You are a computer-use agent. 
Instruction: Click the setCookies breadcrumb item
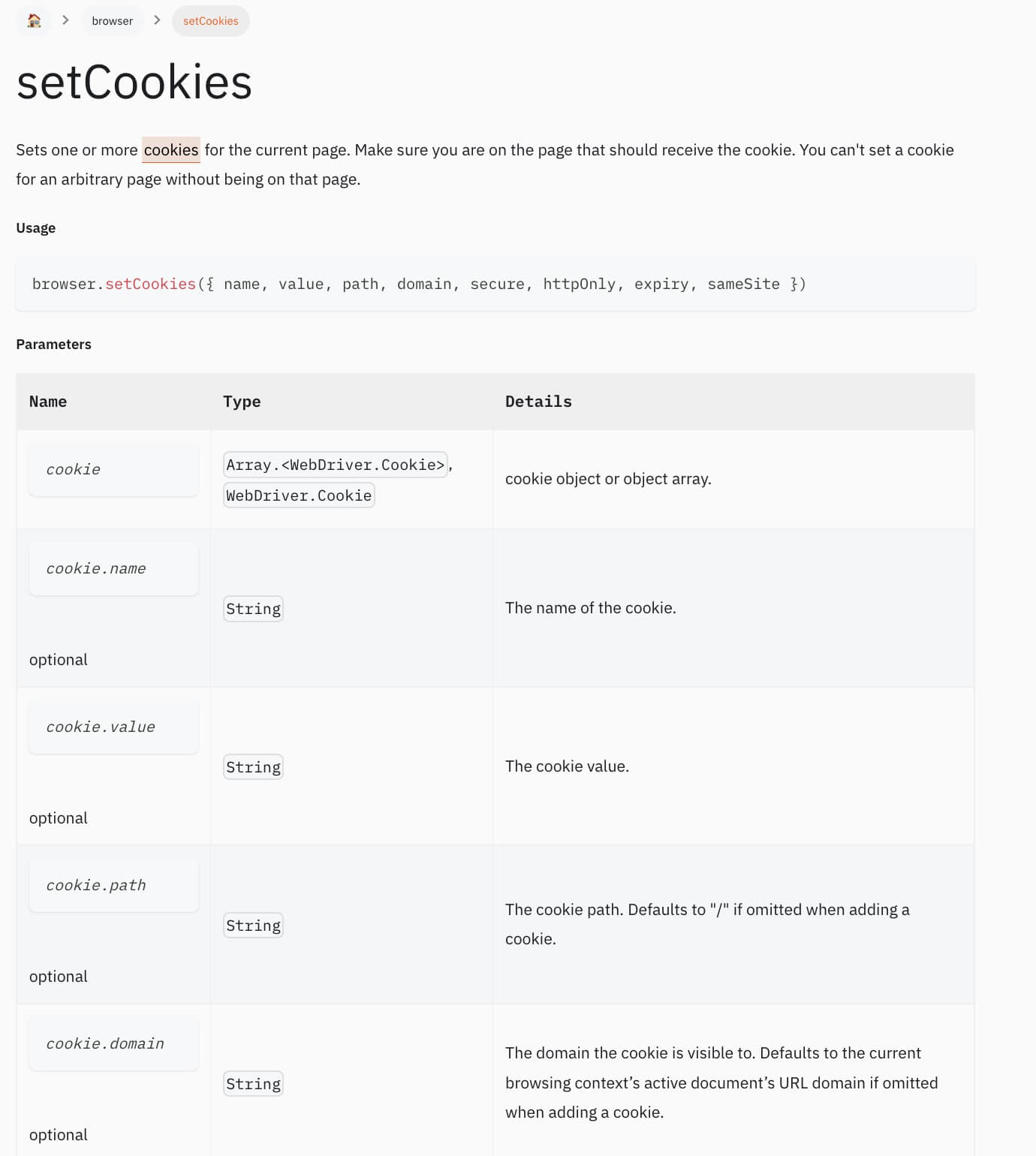tap(211, 21)
